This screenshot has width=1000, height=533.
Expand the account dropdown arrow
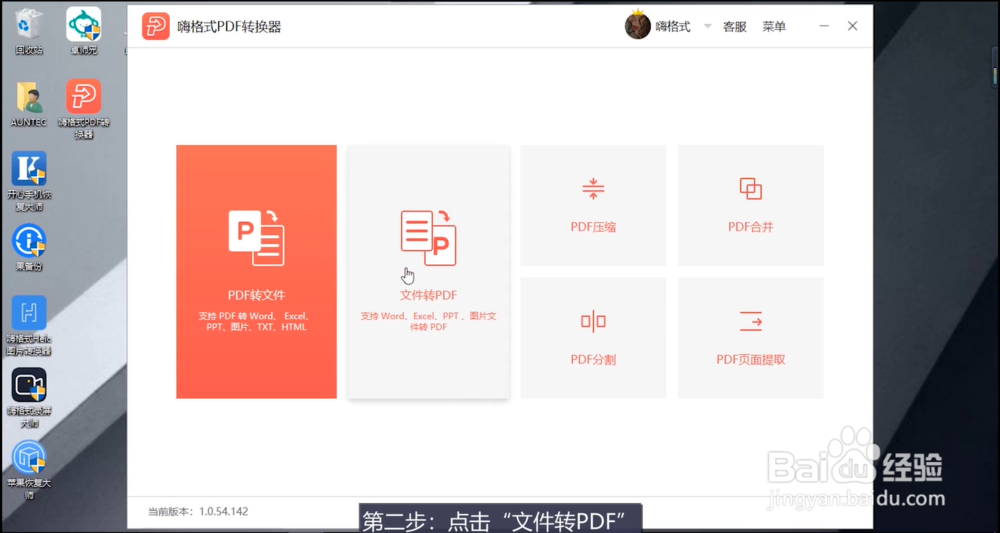coord(707,27)
